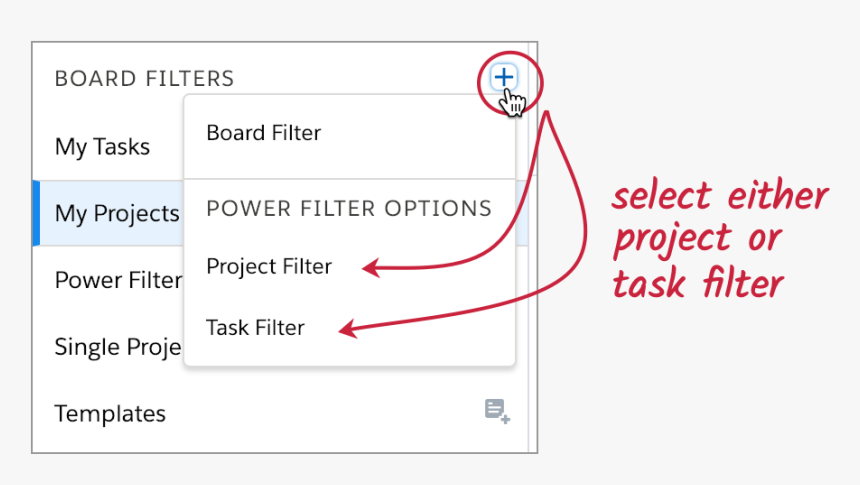The image size is (860, 485).
Task: Choose the Single Project filter entry
Action: [118, 347]
